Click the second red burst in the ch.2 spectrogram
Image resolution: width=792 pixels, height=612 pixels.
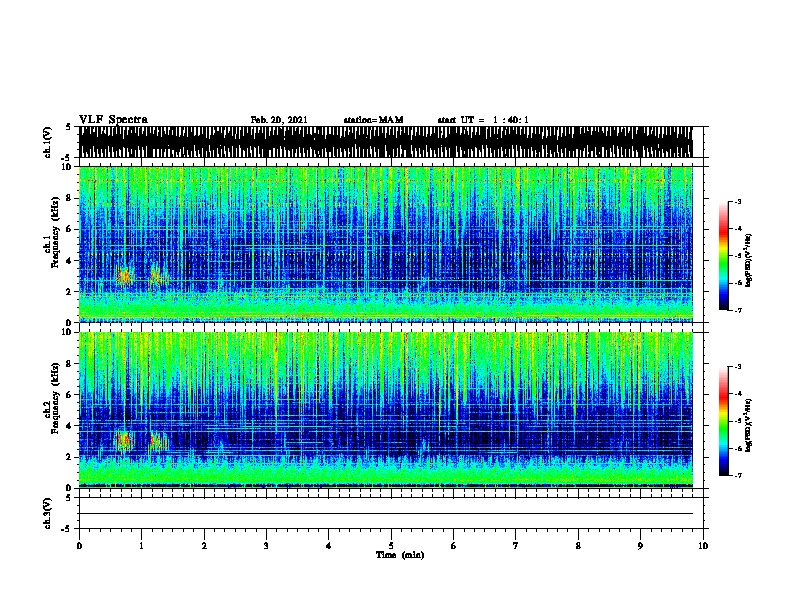pos(158,441)
